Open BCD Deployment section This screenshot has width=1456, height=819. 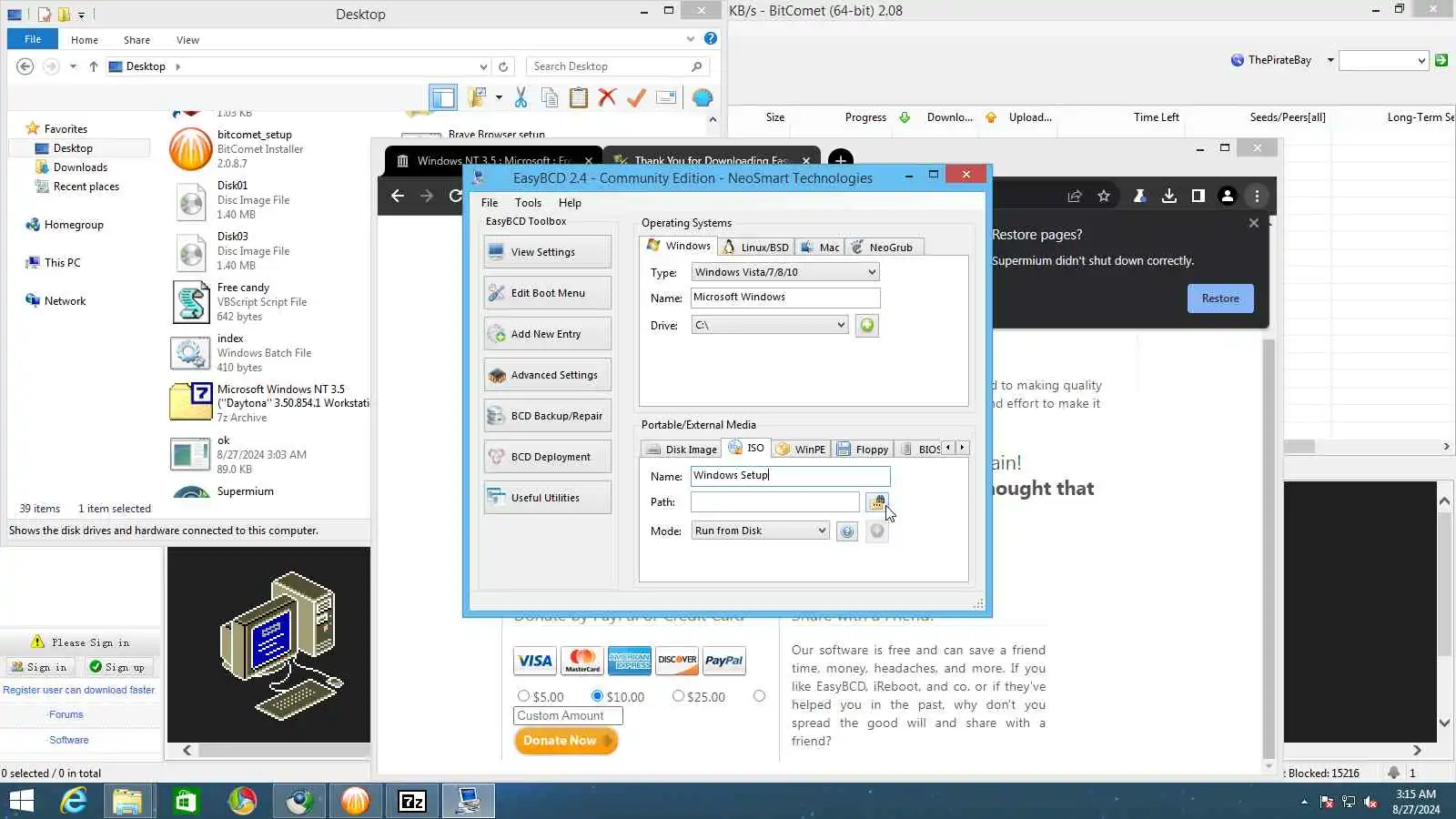tap(548, 457)
